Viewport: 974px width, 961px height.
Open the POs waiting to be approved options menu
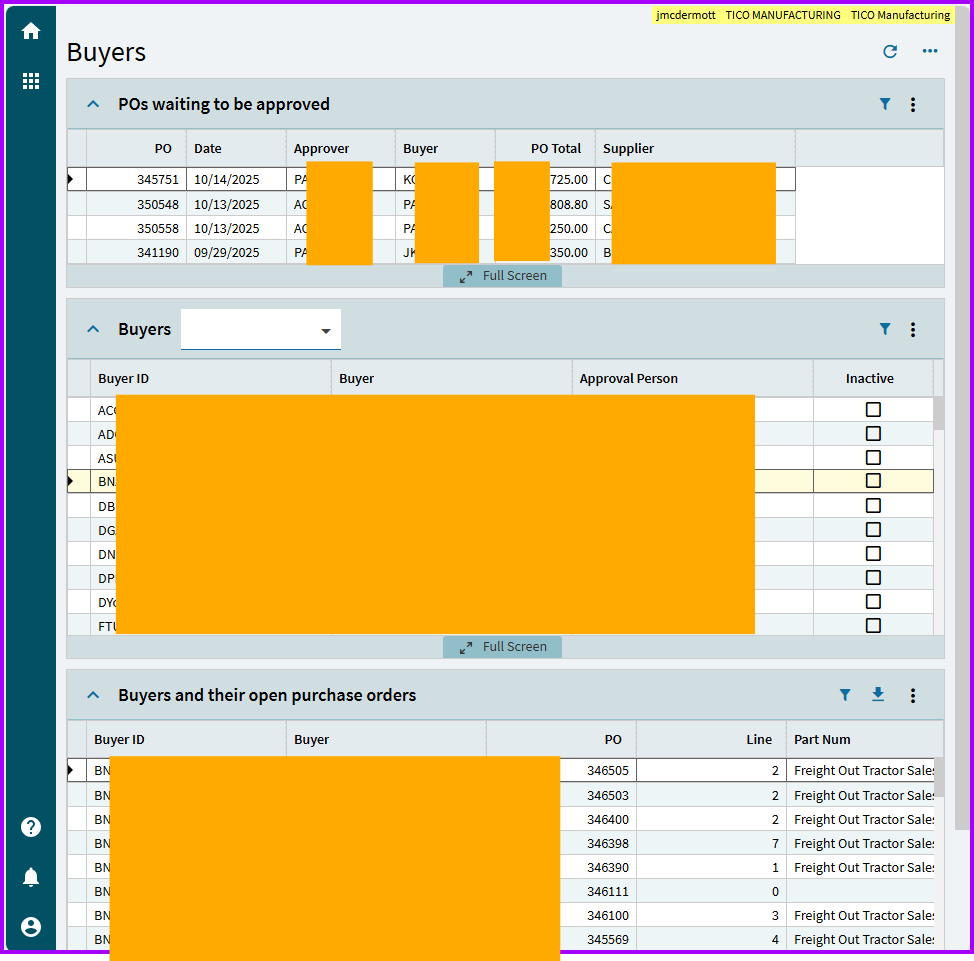[x=913, y=104]
